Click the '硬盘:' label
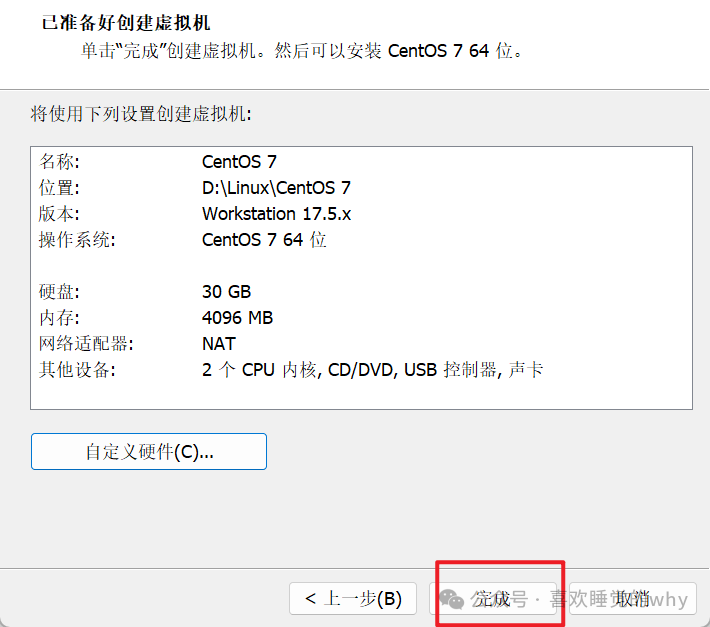Screen dimensions: 710x627 [59, 292]
